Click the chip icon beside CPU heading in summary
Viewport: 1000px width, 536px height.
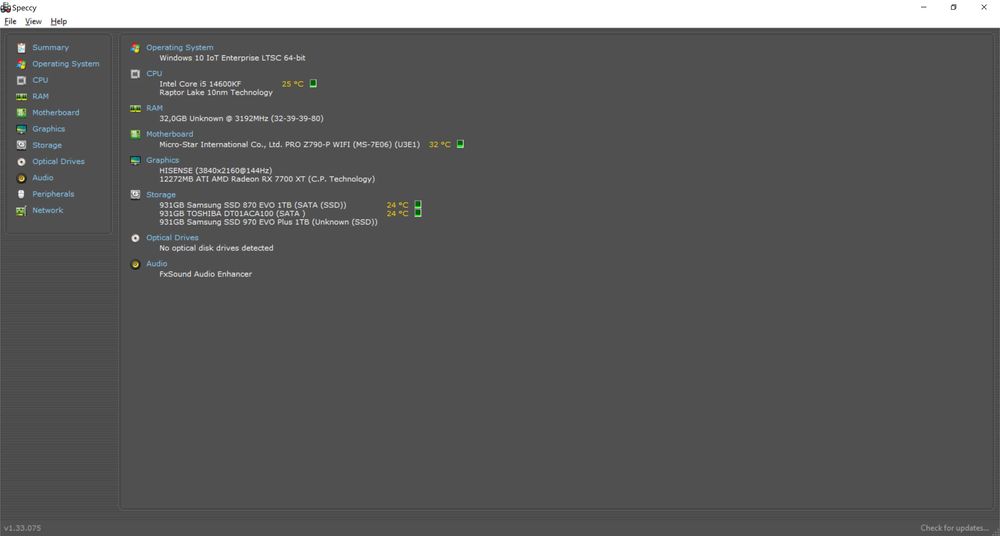[x=135, y=74]
